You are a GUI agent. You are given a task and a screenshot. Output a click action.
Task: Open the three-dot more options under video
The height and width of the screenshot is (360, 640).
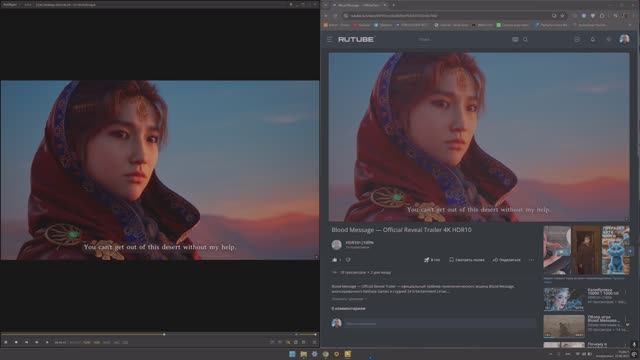tap(531, 260)
